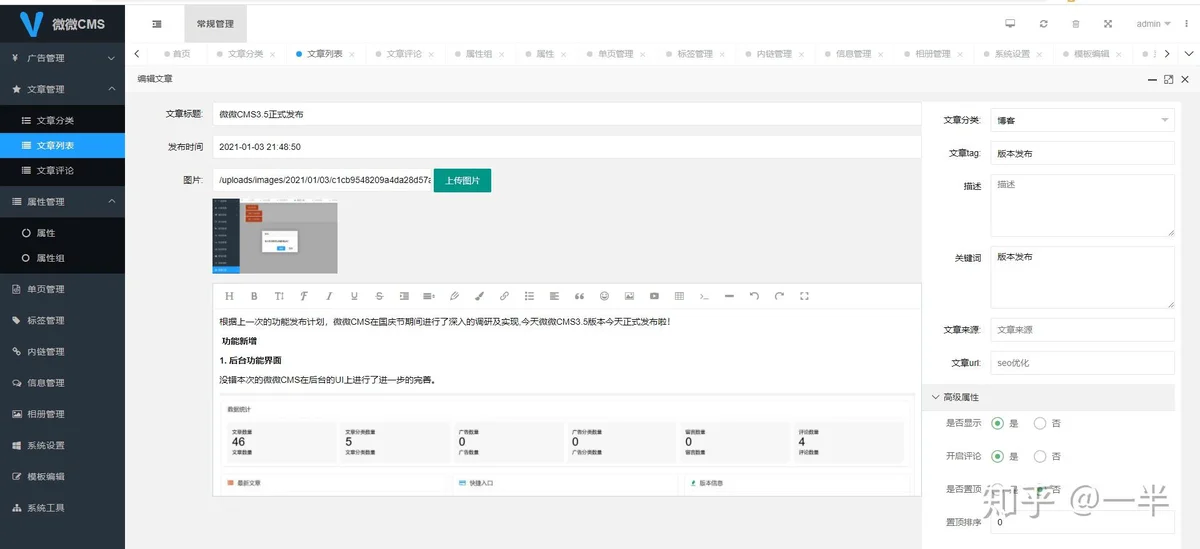Click the 上传图片 button
Viewport: 1200px width, 549px height.
[x=462, y=181]
